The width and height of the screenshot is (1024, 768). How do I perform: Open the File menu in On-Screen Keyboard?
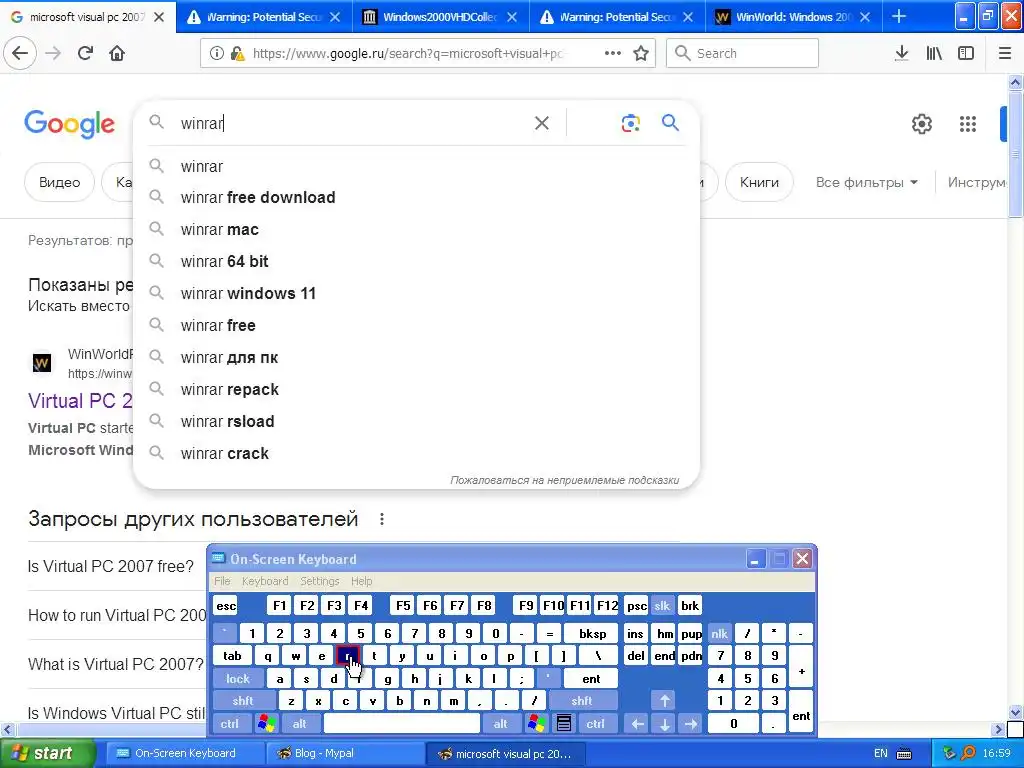pyautogui.click(x=222, y=581)
